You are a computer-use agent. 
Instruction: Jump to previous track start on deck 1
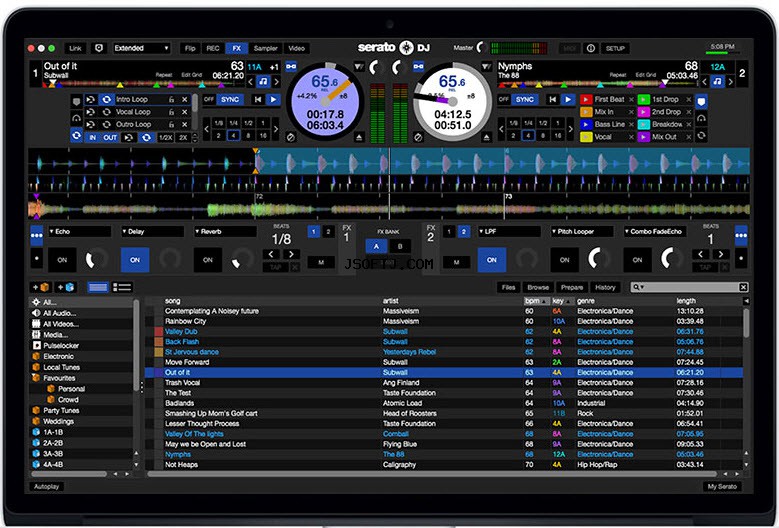click(x=257, y=99)
